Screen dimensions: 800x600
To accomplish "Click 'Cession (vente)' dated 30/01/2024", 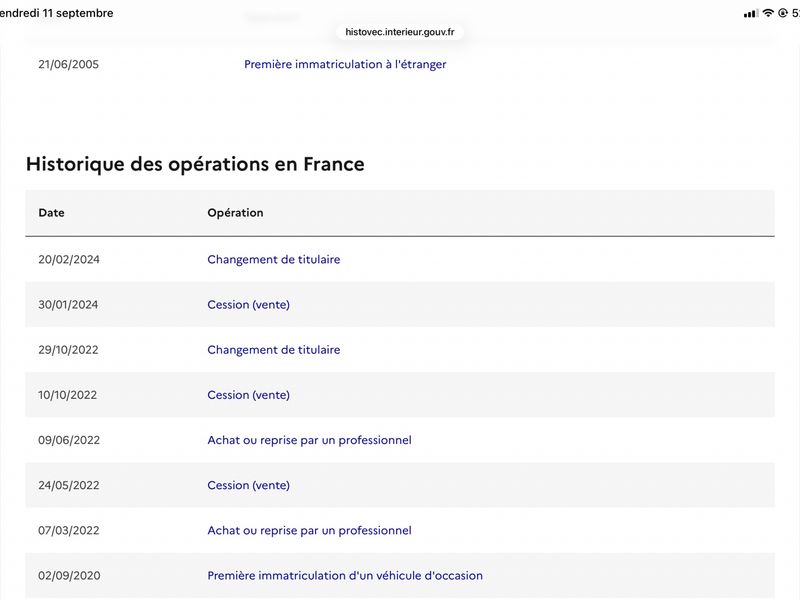I will pyautogui.click(x=248, y=305).
